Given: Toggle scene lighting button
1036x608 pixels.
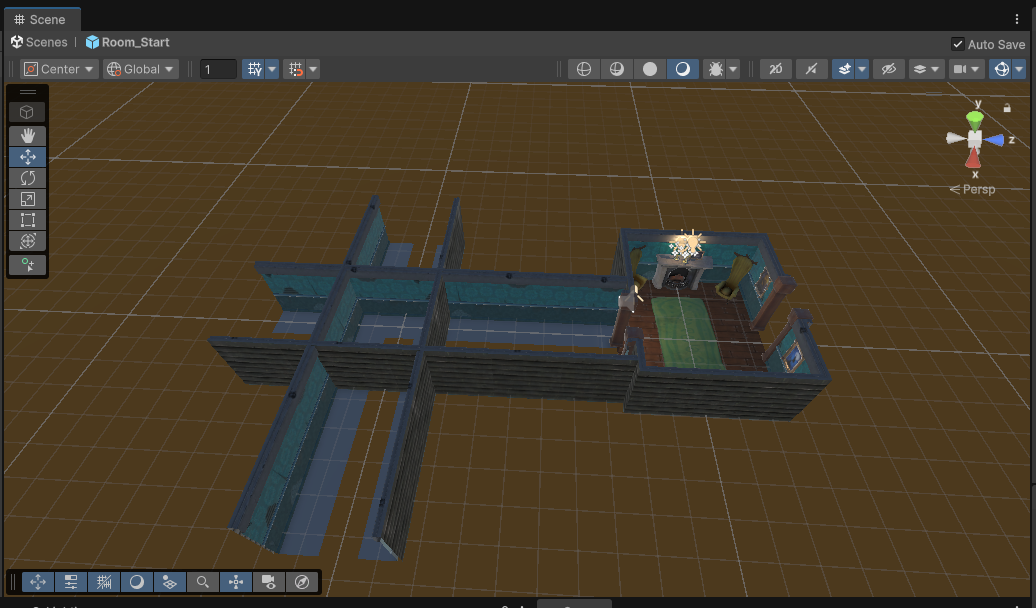Looking at the screenshot, I should 811,69.
